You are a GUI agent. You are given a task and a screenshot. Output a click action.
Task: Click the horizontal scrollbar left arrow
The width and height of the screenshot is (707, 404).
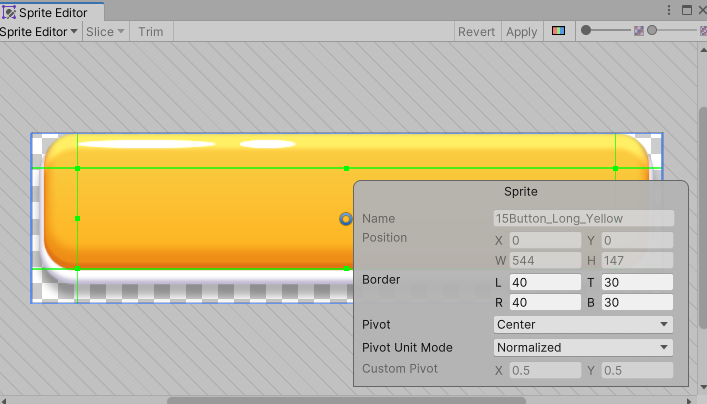click(x=4, y=400)
